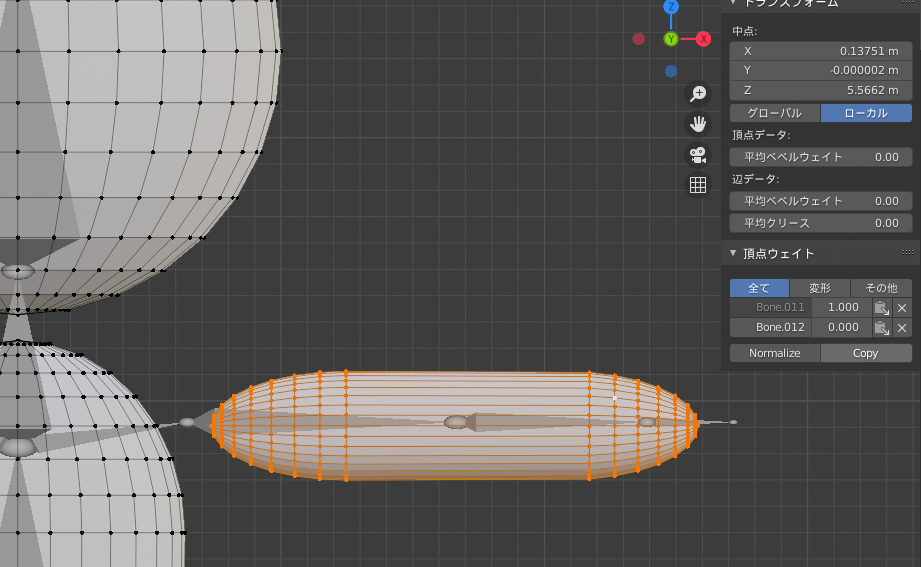Click the Y median value field
Screen dimensions: 921x567
coord(821,71)
